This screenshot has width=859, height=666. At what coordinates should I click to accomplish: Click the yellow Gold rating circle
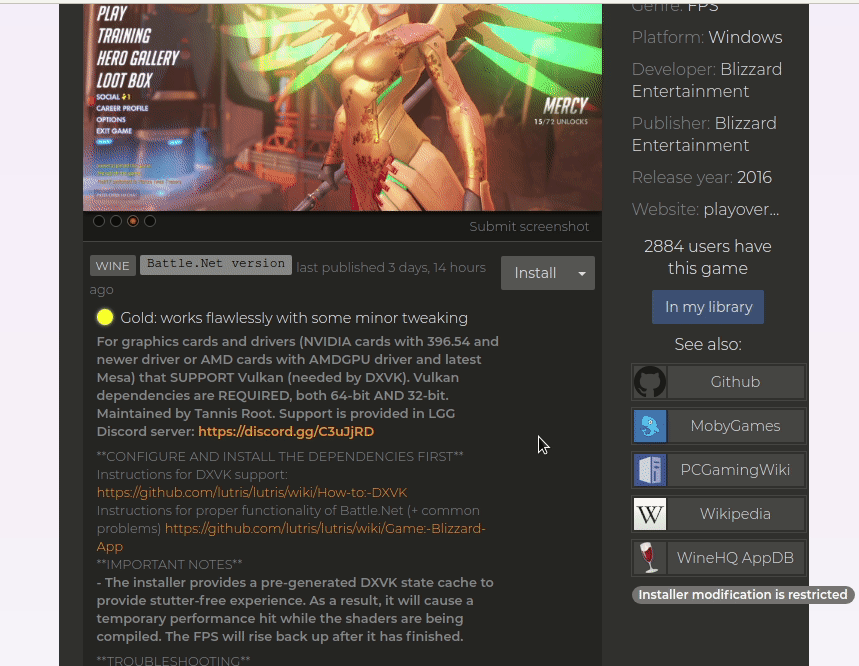tap(105, 317)
